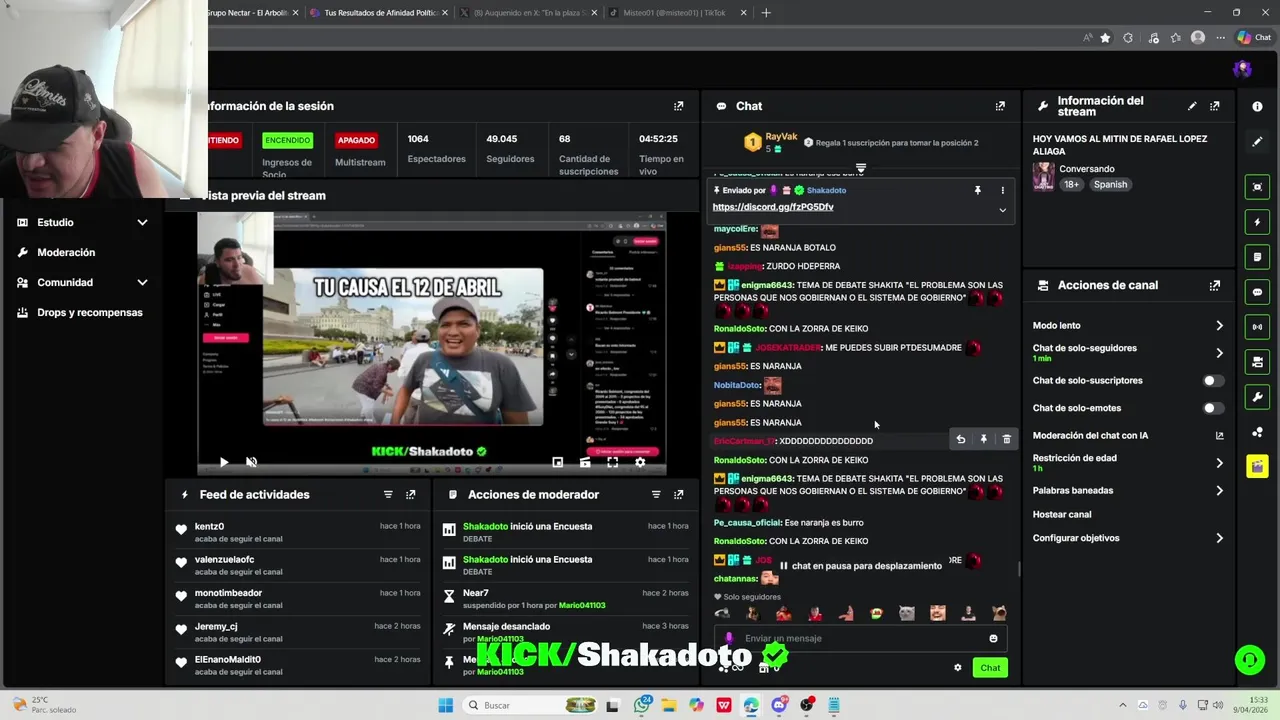This screenshot has height=720, width=1280.
Task: Click the APAGADO Multistream badge
Action: tap(356, 140)
